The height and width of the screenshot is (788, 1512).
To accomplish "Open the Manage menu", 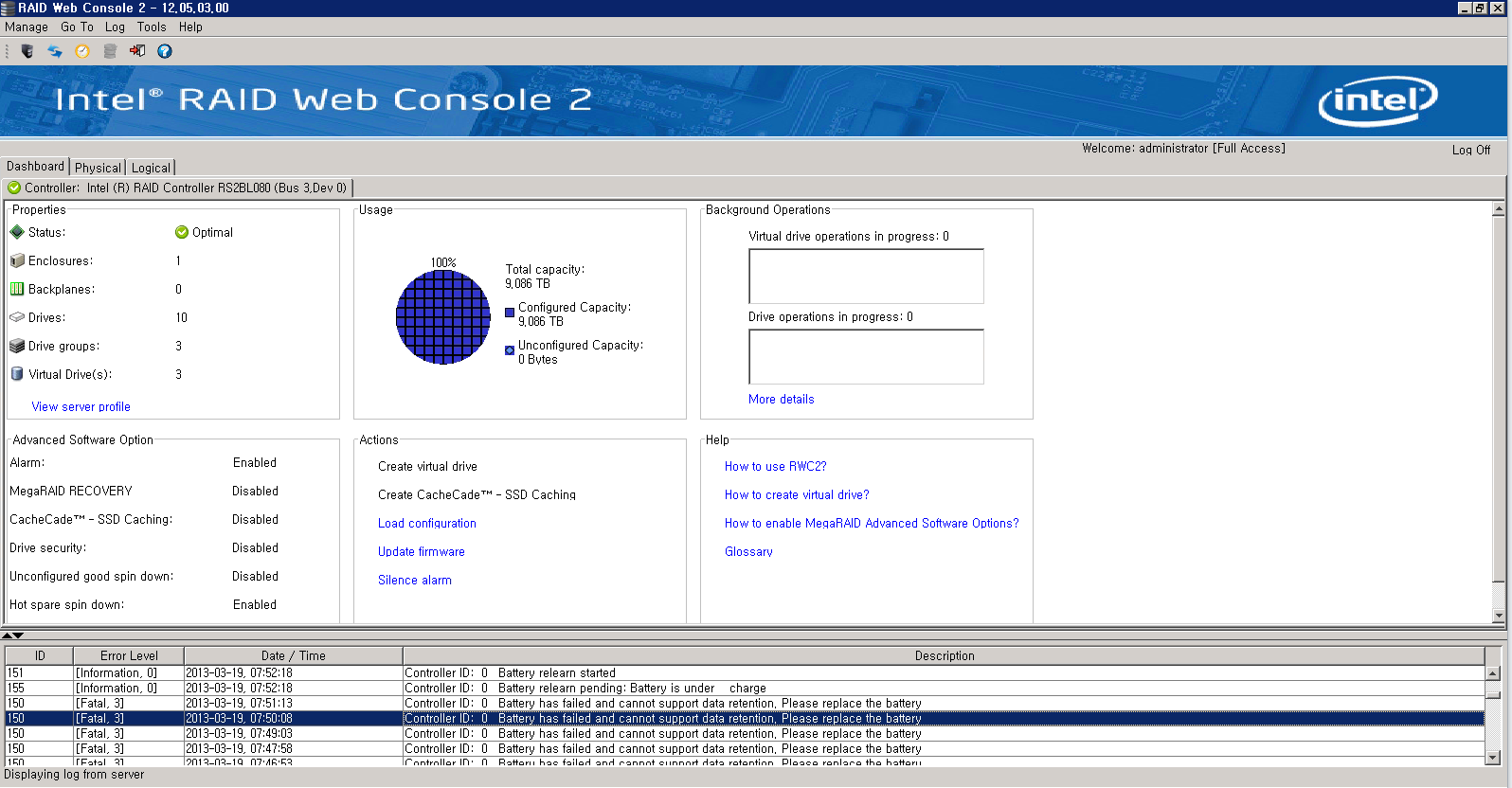I will click(27, 27).
